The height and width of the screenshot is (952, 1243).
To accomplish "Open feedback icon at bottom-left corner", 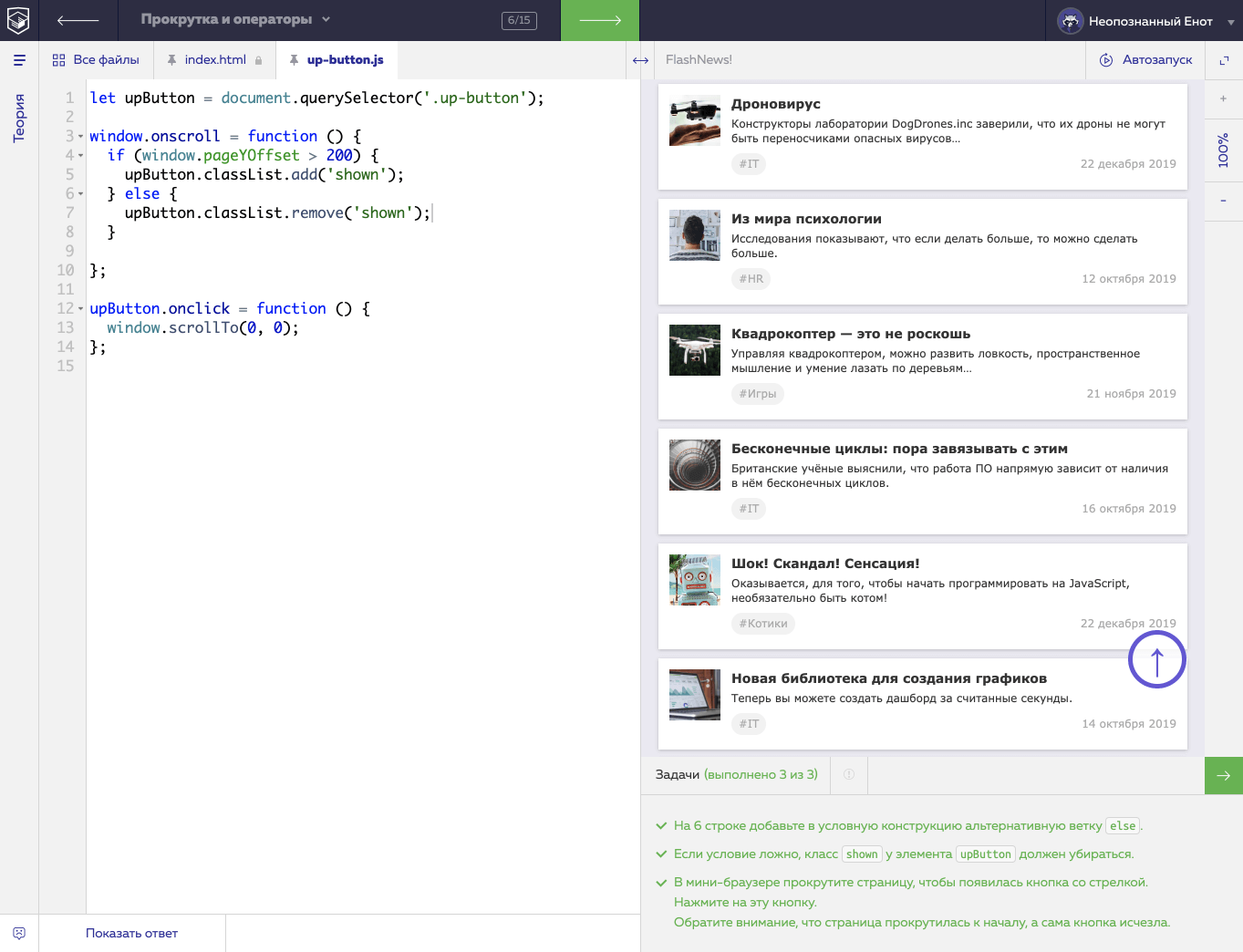I will 19,933.
